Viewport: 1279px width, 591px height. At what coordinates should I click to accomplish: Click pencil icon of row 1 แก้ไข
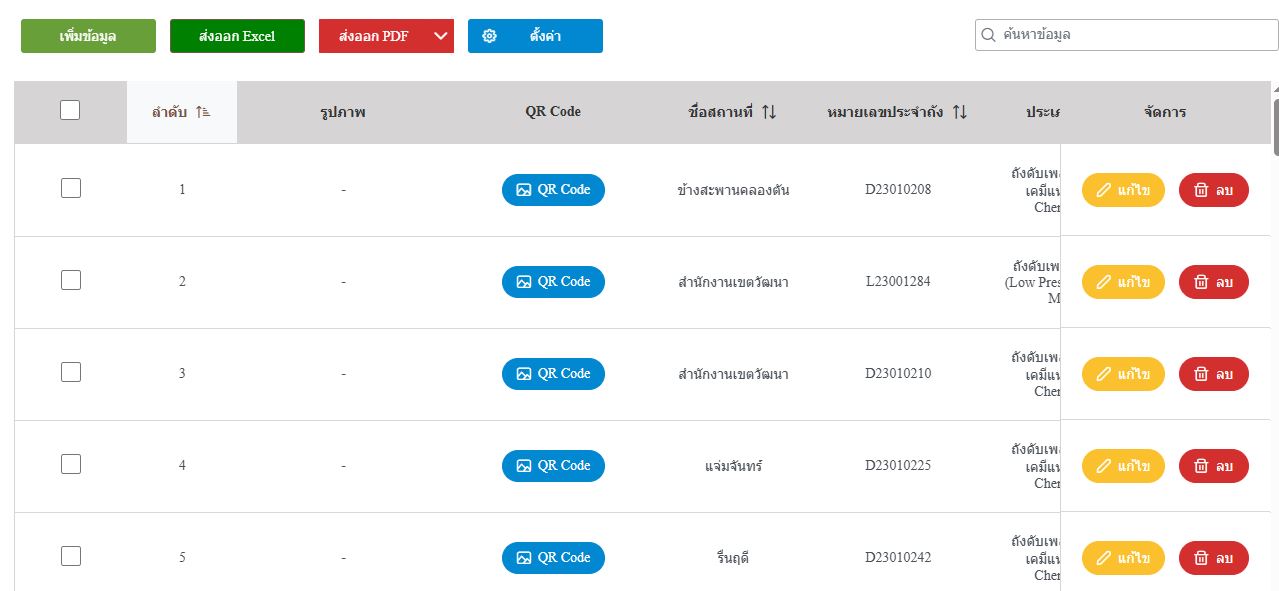tap(1104, 190)
